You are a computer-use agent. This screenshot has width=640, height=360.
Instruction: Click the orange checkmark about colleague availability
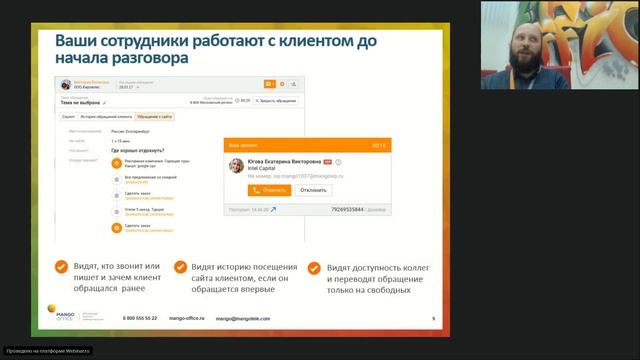(314, 268)
